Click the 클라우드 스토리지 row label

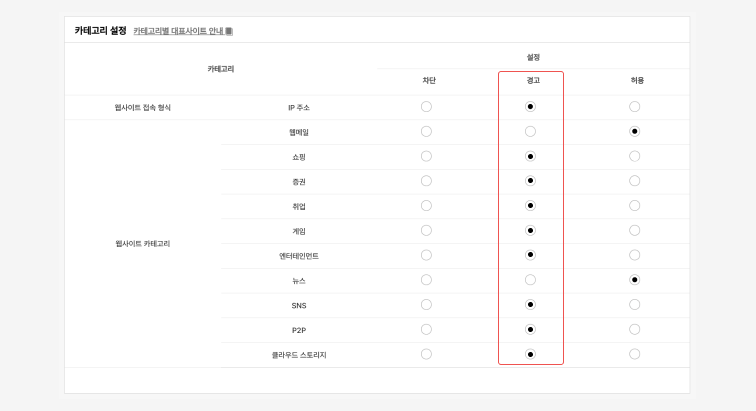click(x=299, y=355)
